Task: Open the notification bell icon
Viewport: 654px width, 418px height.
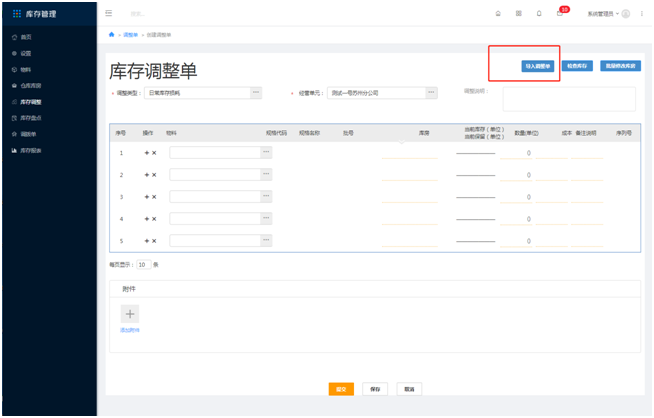Action: (x=539, y=13)
